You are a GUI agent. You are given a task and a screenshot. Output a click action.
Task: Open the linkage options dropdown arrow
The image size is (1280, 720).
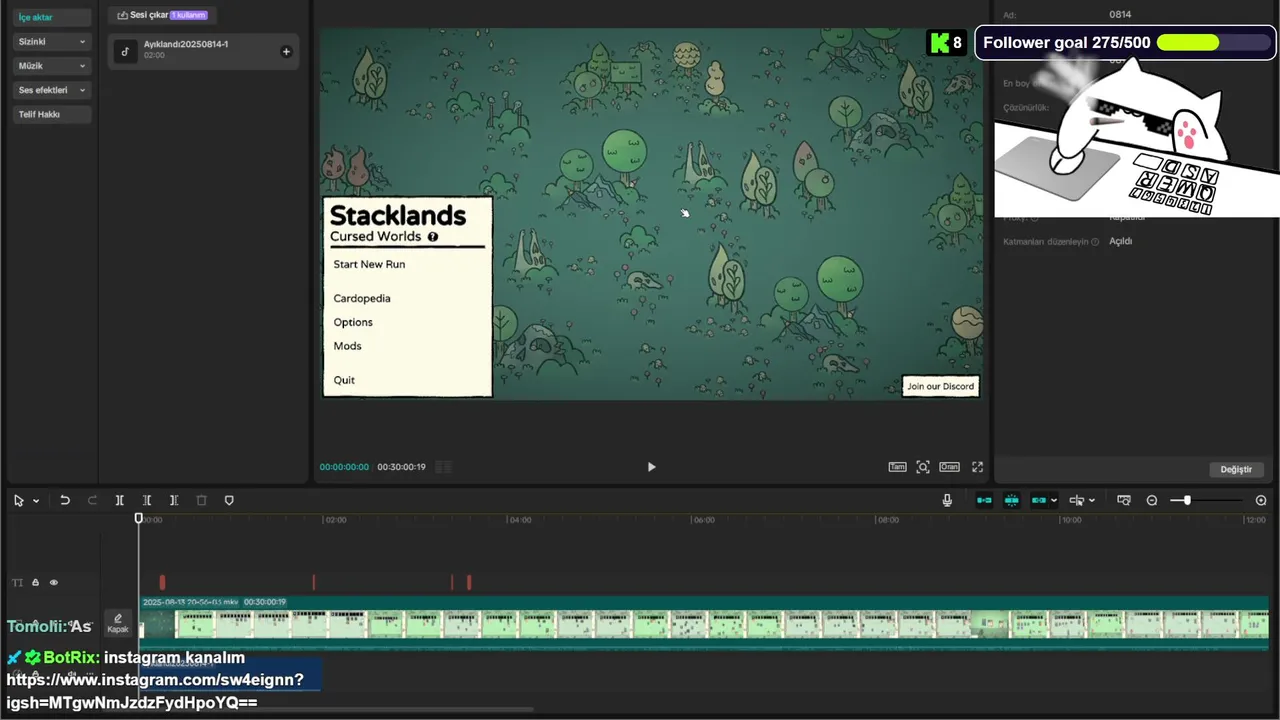pos(1054,501)
